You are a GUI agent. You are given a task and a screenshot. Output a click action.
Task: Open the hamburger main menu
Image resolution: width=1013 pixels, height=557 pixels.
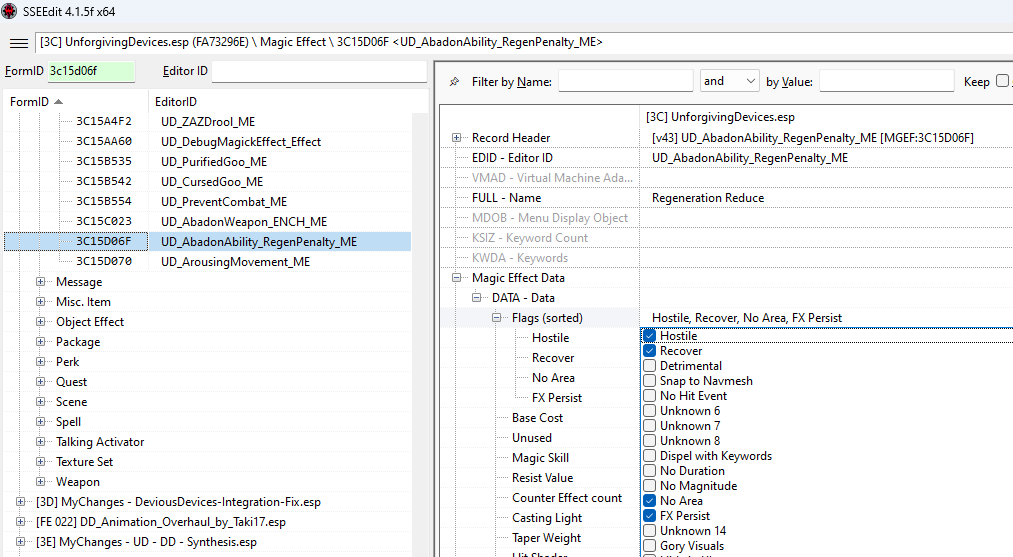(x=19, y=43)
